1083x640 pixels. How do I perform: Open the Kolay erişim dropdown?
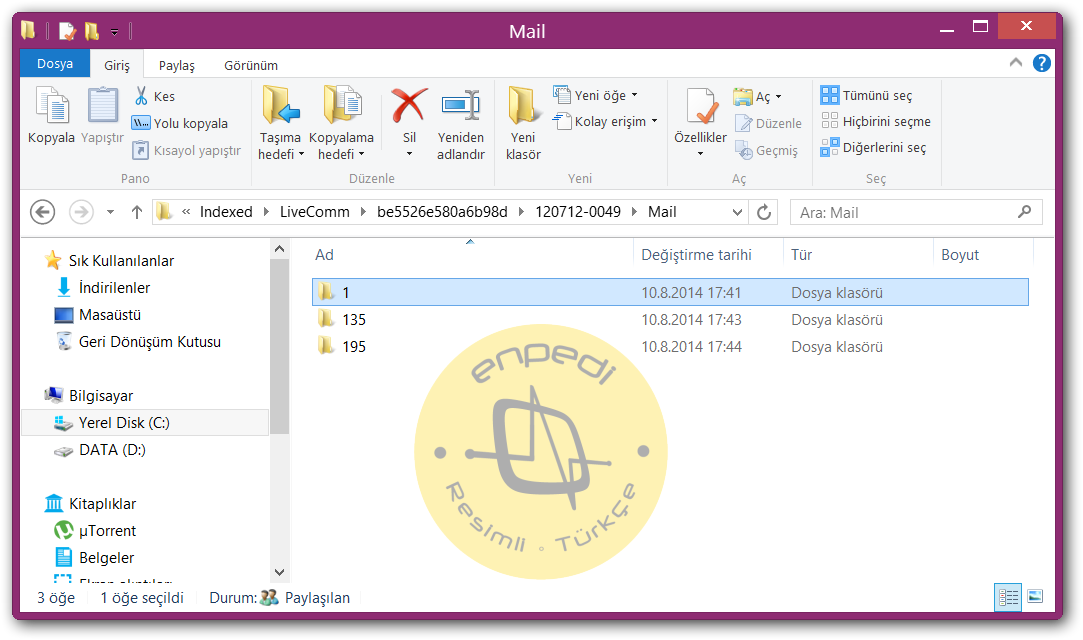pos(606,122)
